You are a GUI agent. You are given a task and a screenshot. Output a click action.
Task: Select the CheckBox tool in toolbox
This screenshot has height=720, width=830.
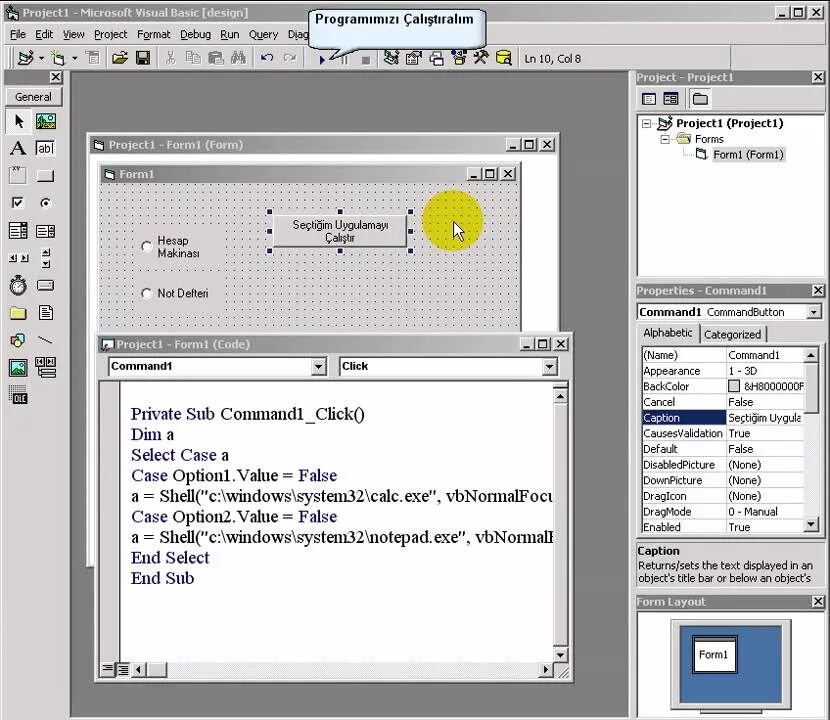[19, 203]
